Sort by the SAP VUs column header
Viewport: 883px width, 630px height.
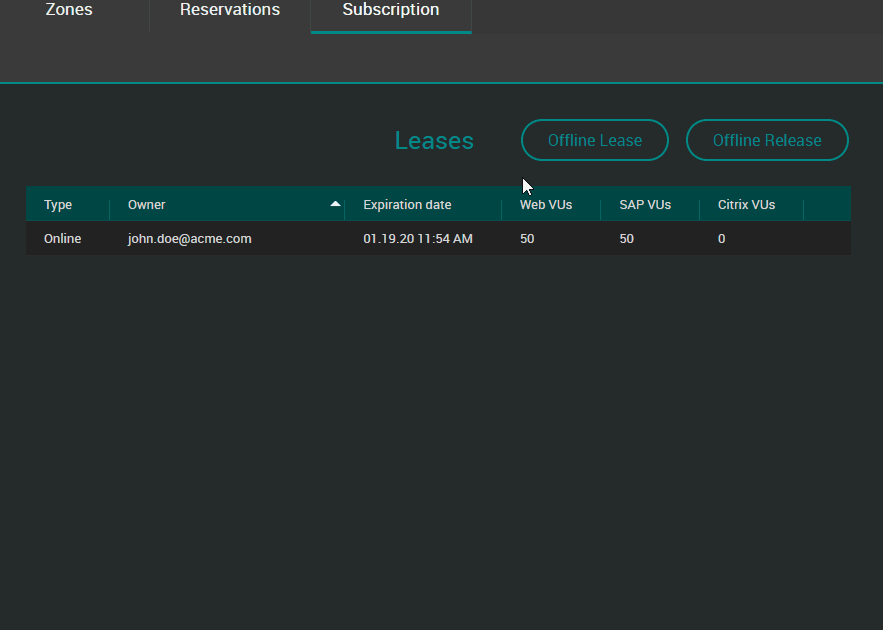tap(645, 204)
